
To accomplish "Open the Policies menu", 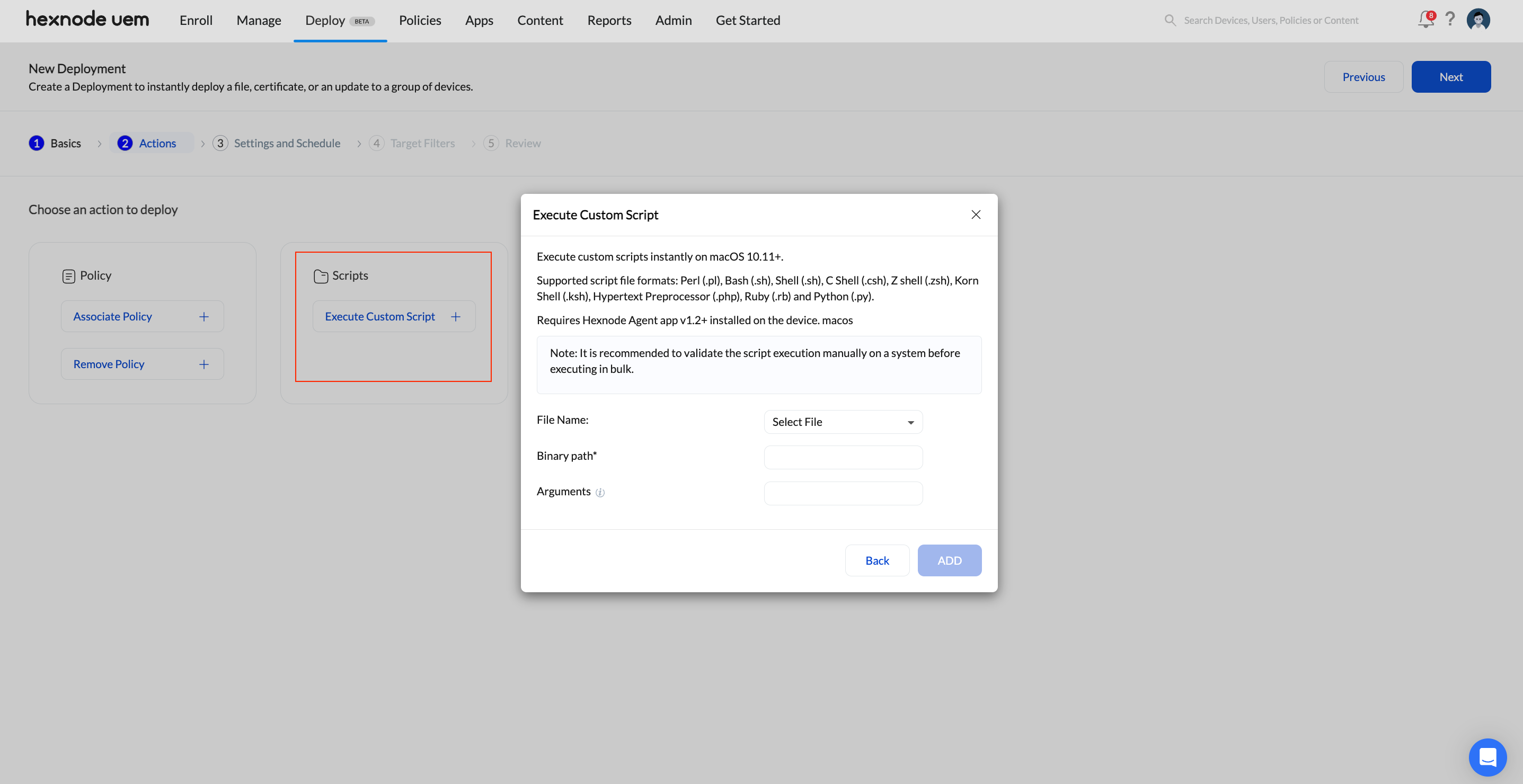I will (420, 20).
